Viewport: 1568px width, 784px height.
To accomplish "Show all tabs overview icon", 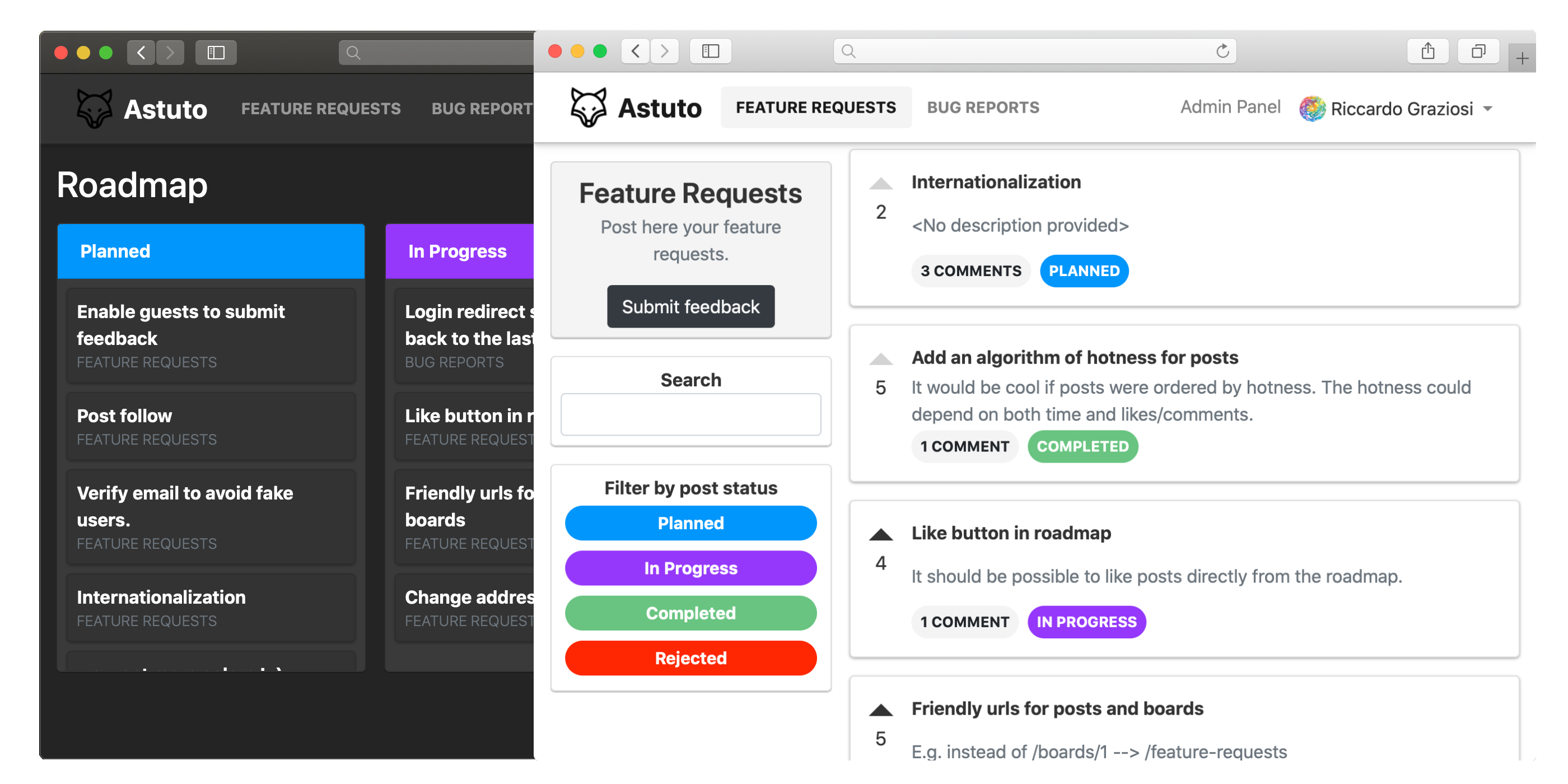I will [x=1477, y=51].
